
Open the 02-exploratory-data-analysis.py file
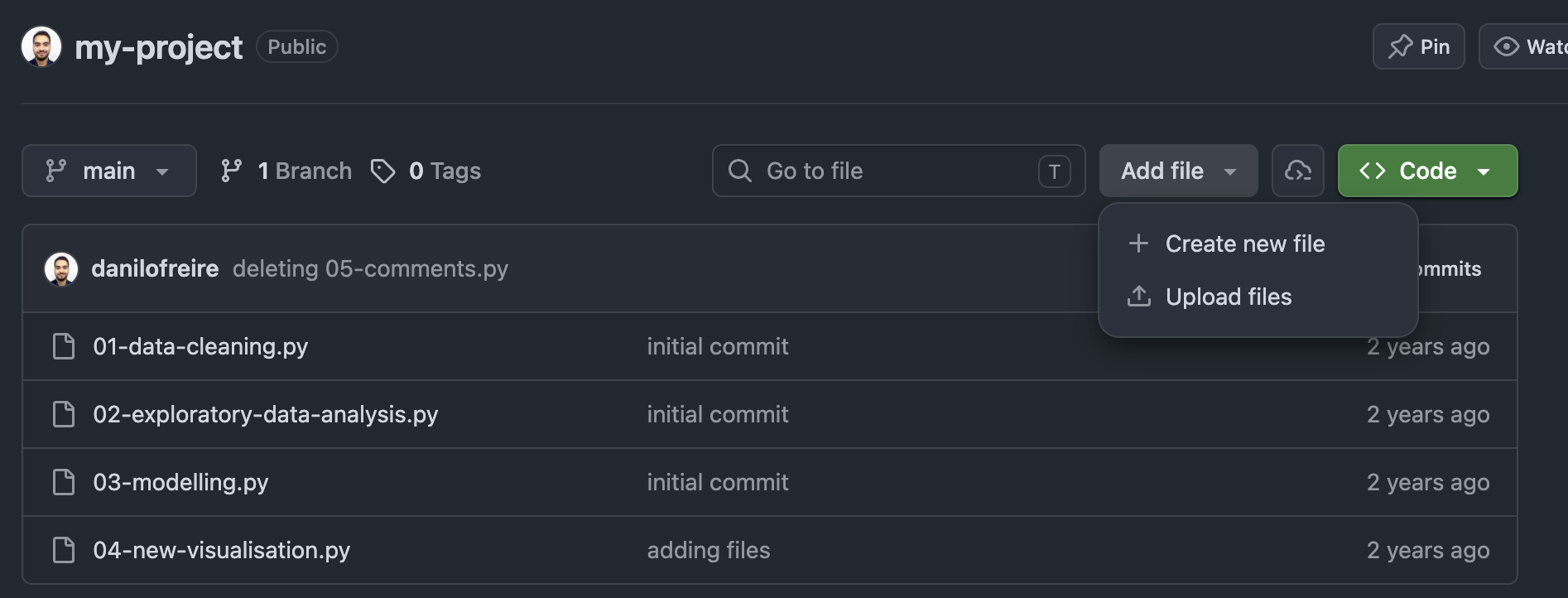(266, 414)
